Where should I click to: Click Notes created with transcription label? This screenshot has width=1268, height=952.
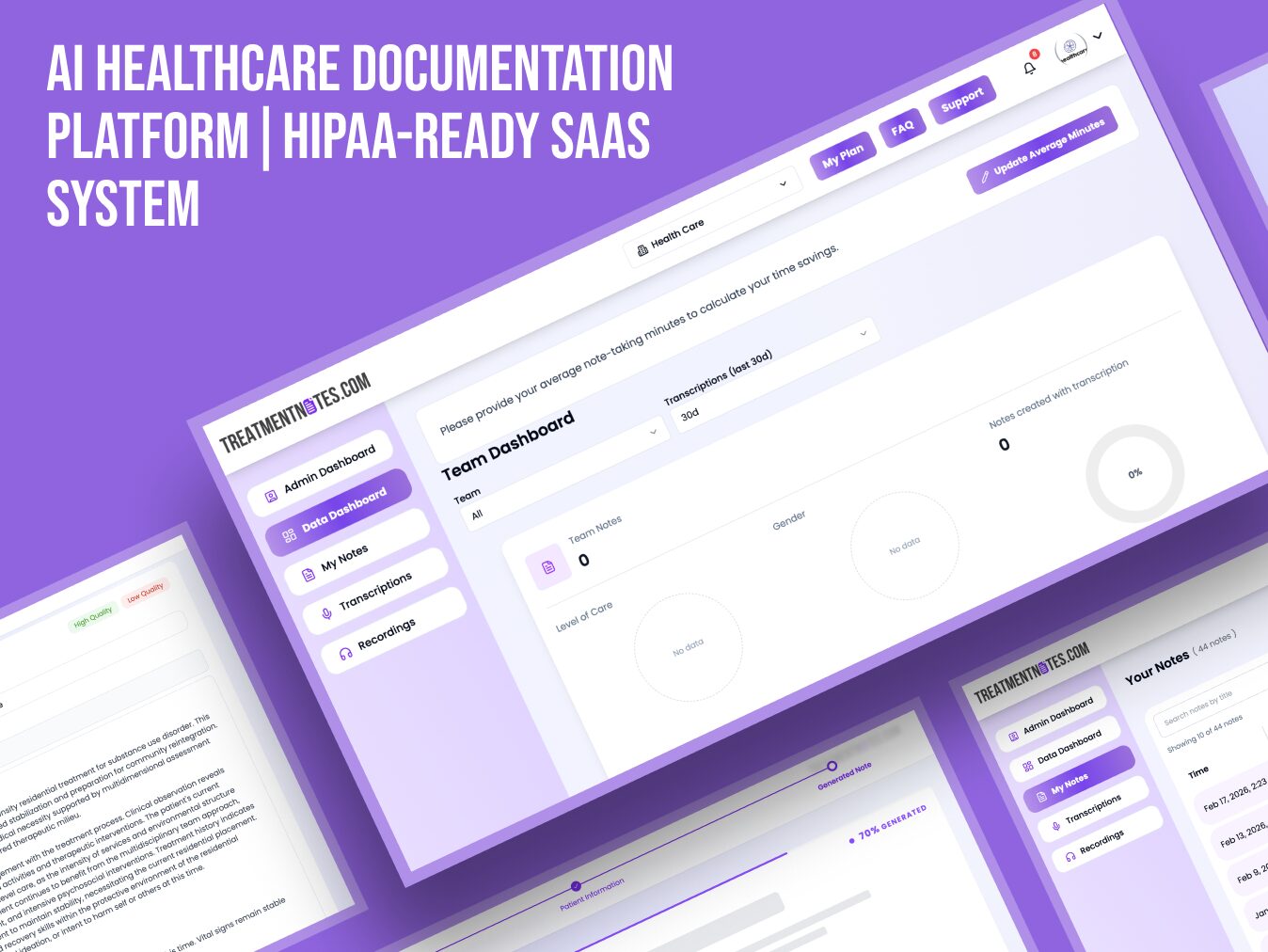point(1058,393)
